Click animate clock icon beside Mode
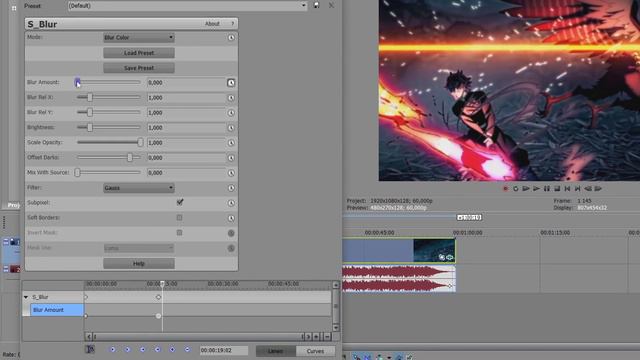The height and width of the screenshot is (360, 640). (231, 38)
